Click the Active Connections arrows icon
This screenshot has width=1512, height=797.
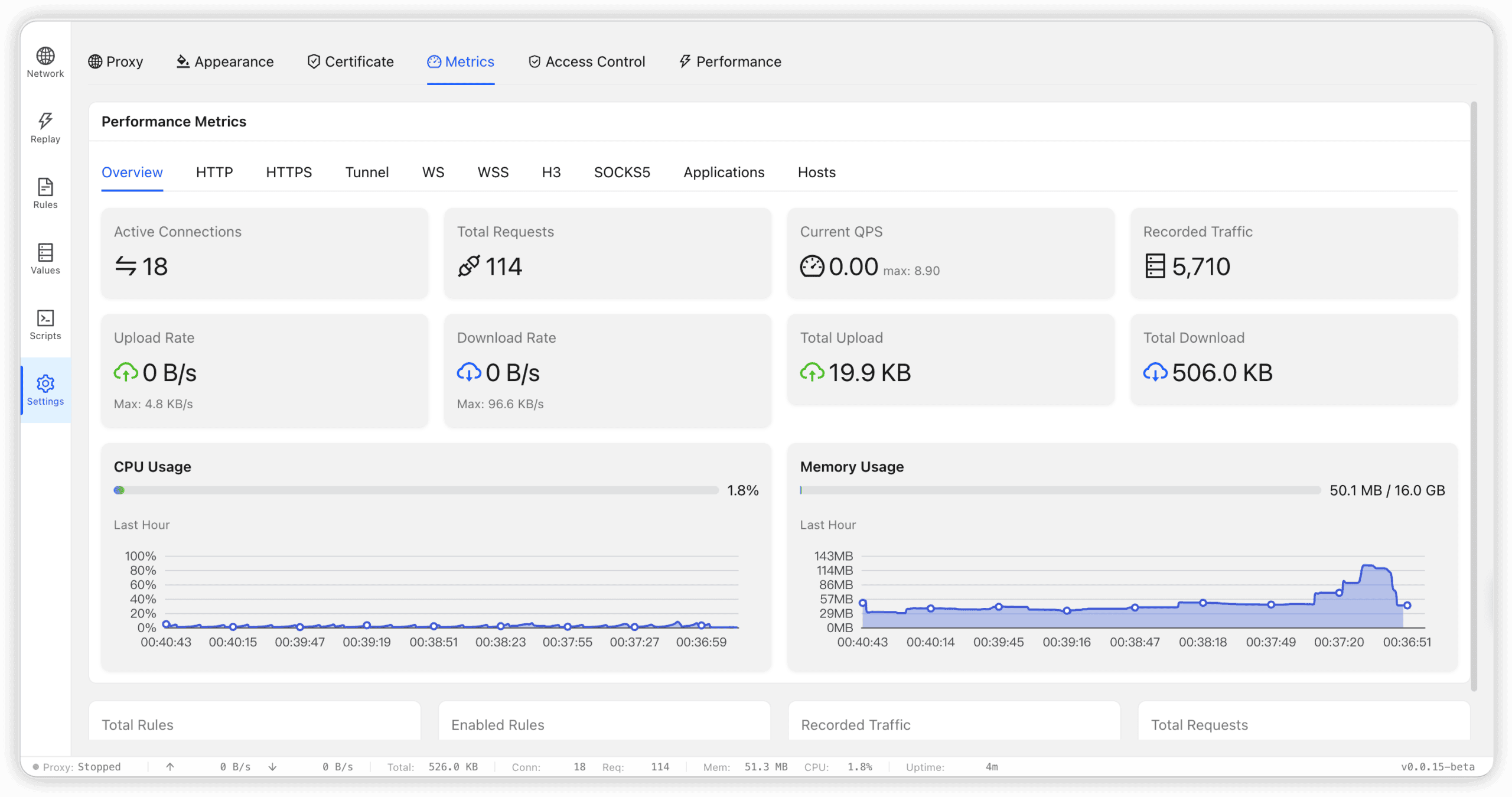125,266
